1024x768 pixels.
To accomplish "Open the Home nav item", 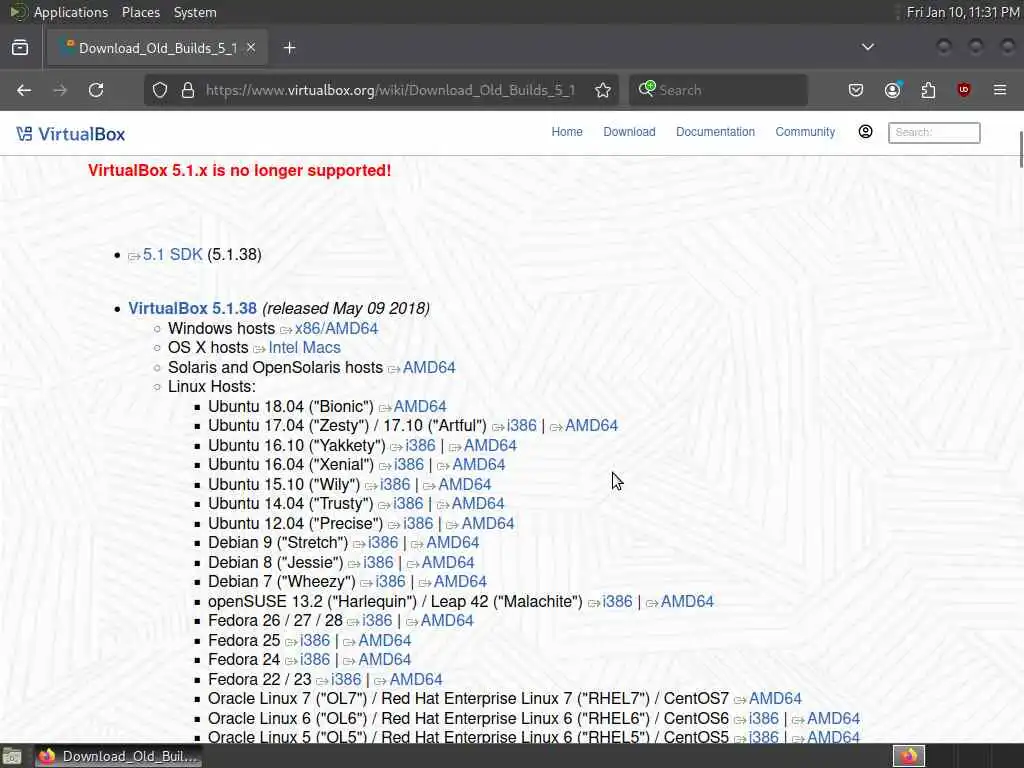I will pos(567,132).
